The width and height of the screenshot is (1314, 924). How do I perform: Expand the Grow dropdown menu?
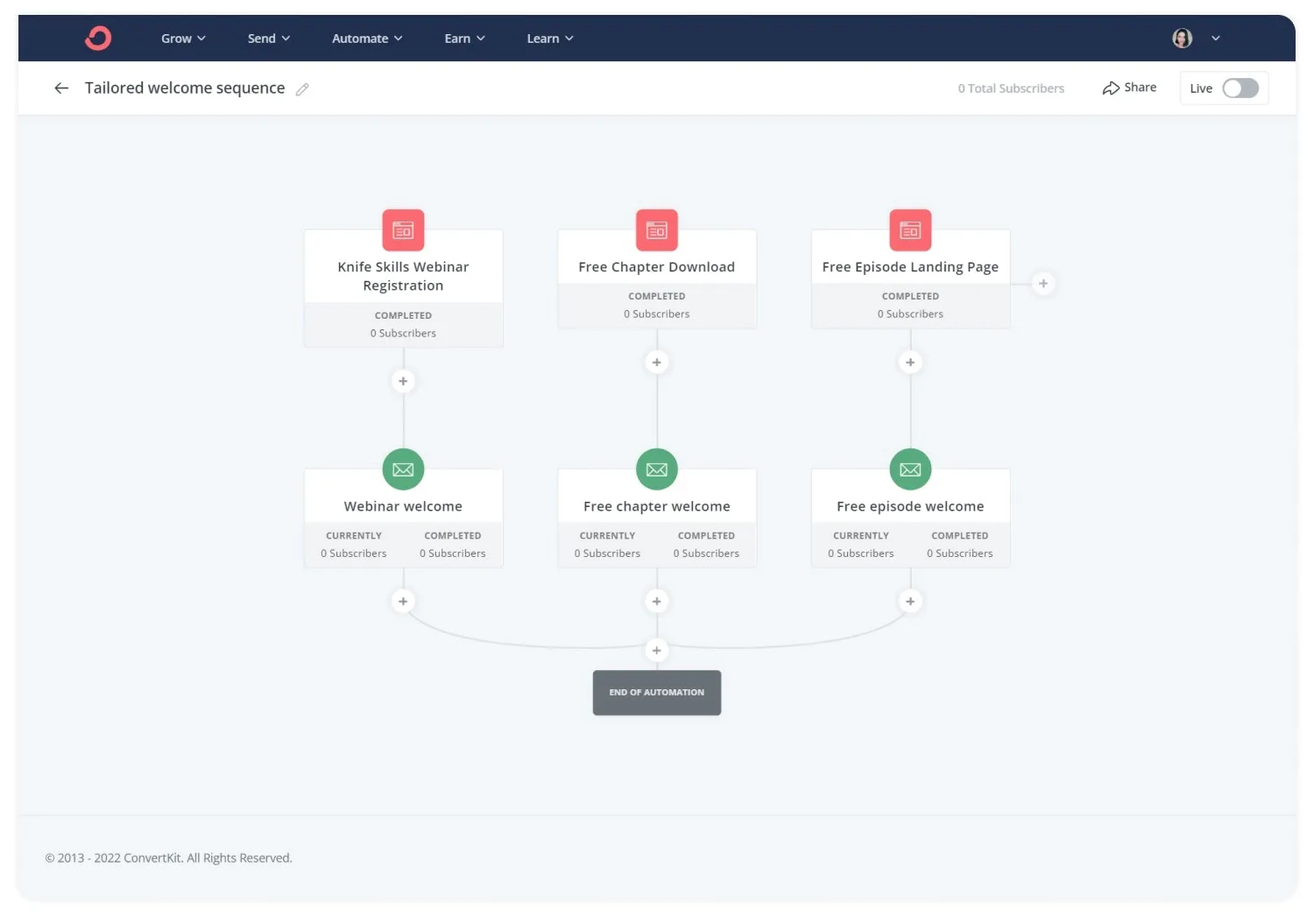(x=183, y=39)
